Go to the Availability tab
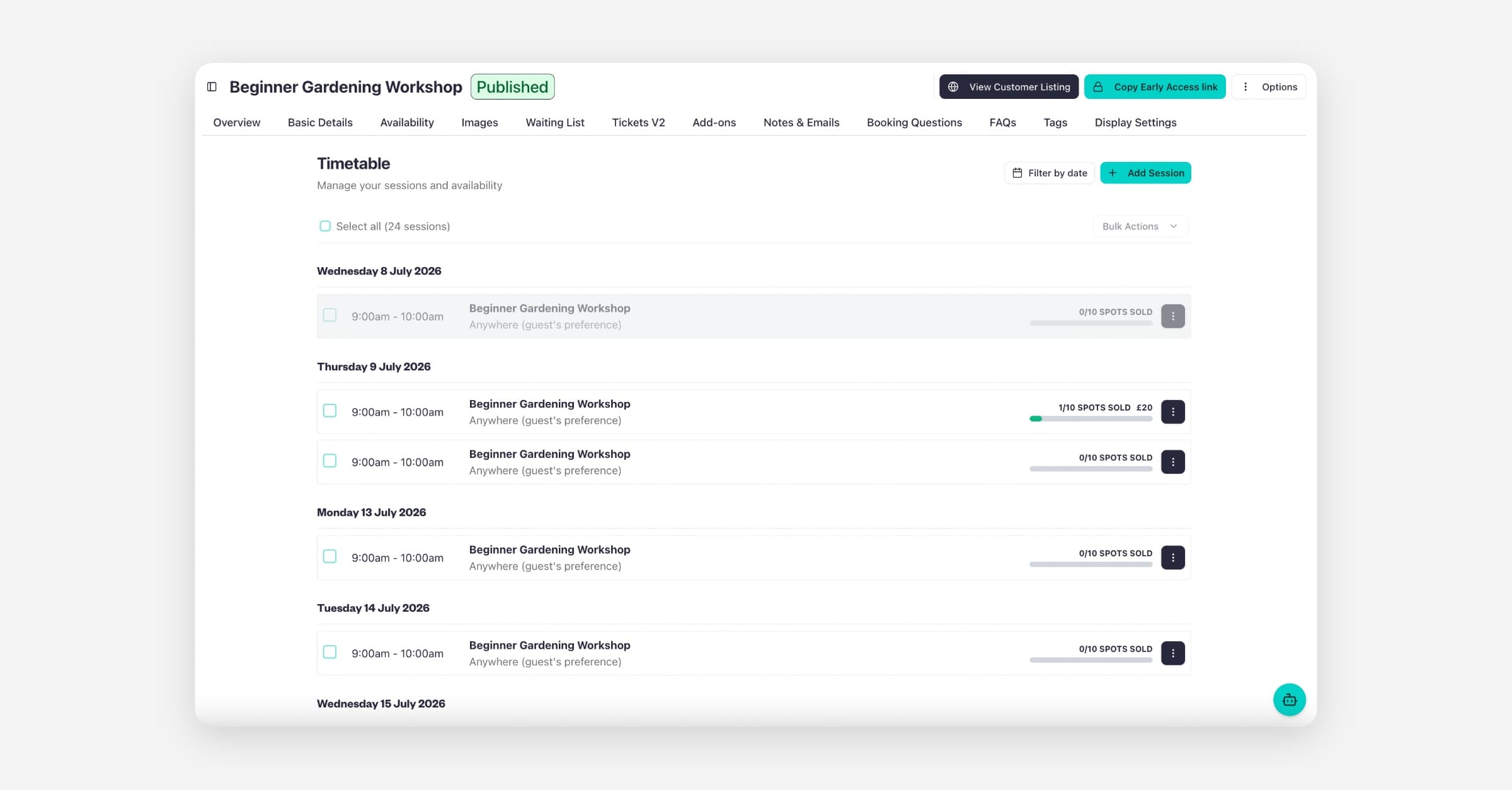1512x790 pixels. pos(407,122)
